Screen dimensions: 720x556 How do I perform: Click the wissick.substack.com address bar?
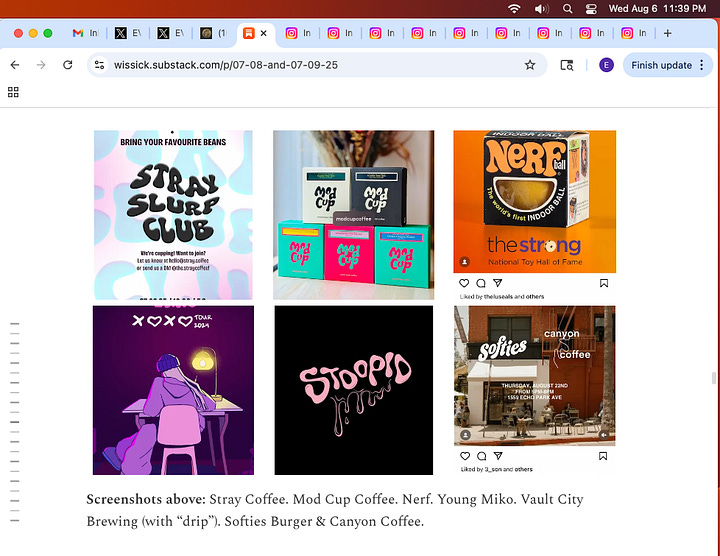point(317,65)
